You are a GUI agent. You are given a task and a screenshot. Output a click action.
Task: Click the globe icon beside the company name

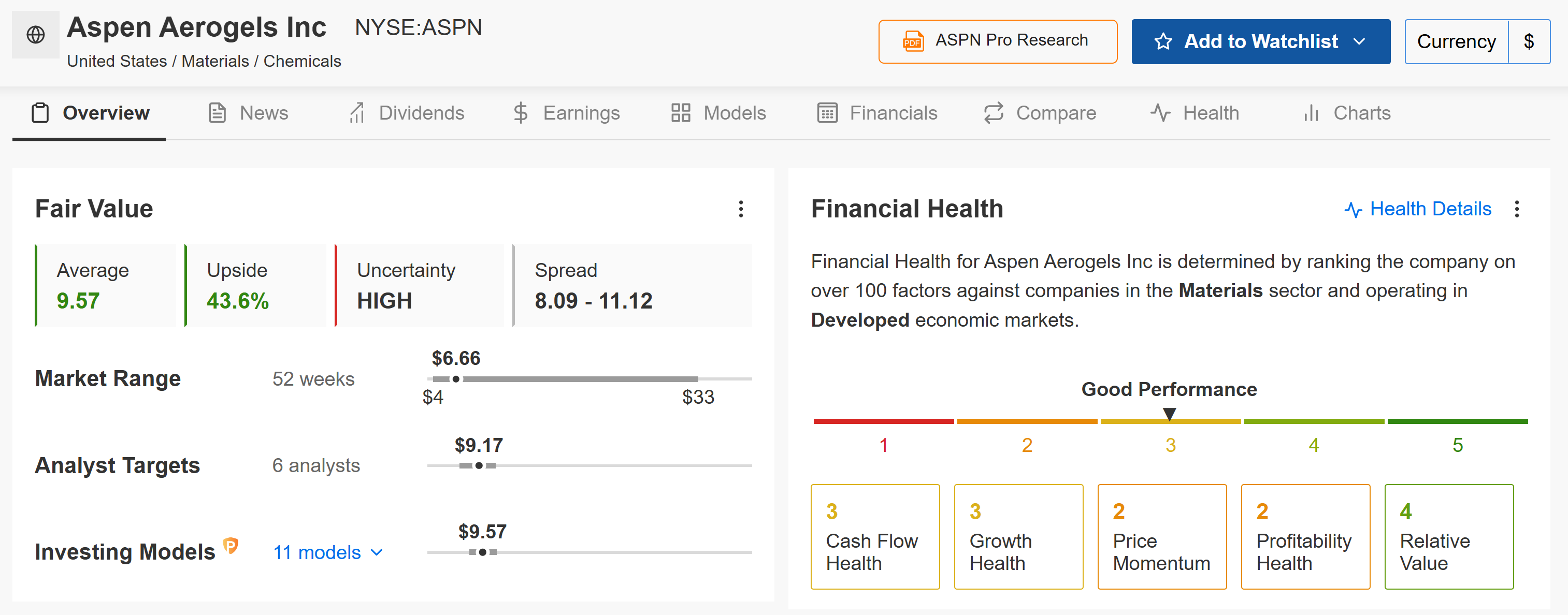[35, 35]
